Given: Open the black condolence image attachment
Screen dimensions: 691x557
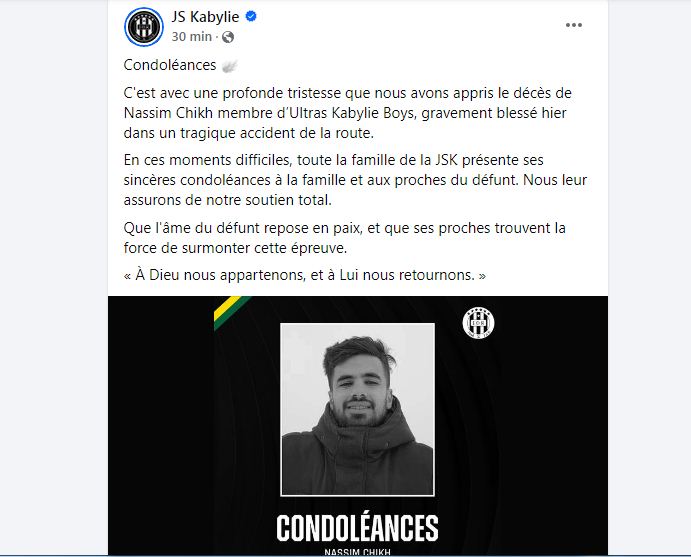Looking at the screenshot, I should [x=358, y=426].
